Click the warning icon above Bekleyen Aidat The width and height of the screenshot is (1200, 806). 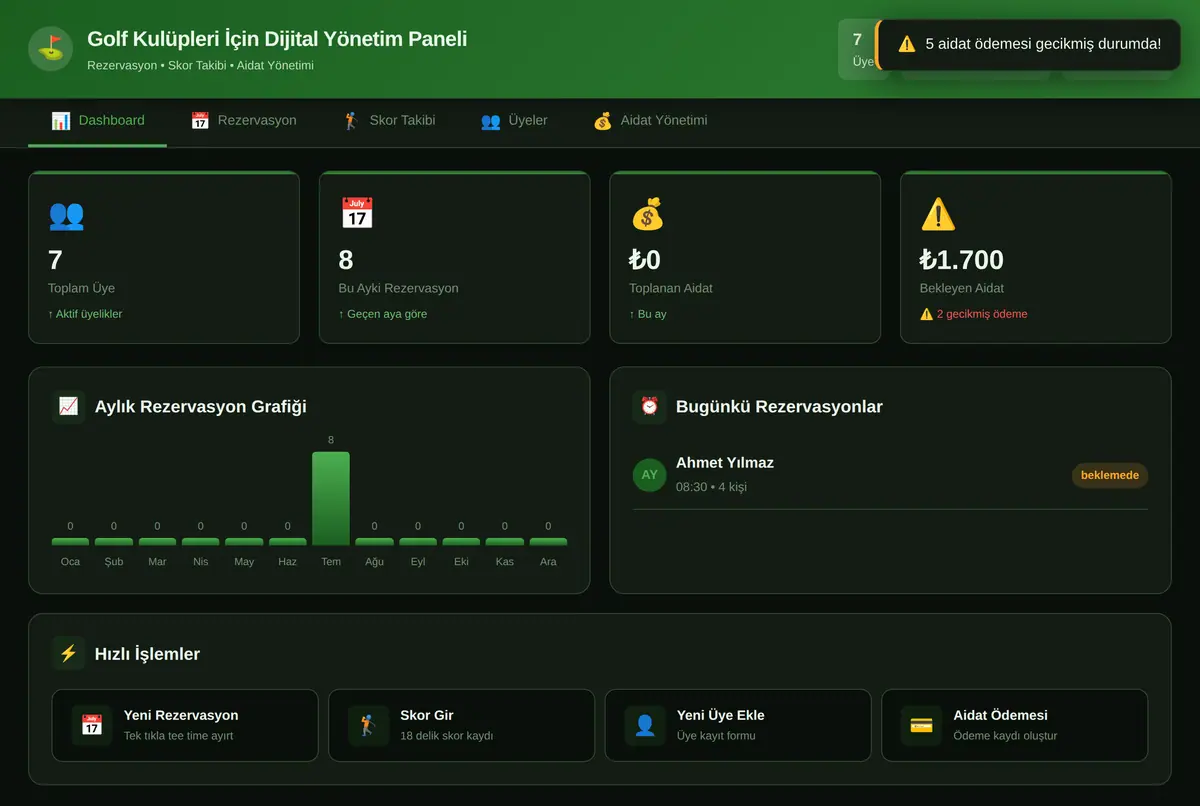coord(938,214)
